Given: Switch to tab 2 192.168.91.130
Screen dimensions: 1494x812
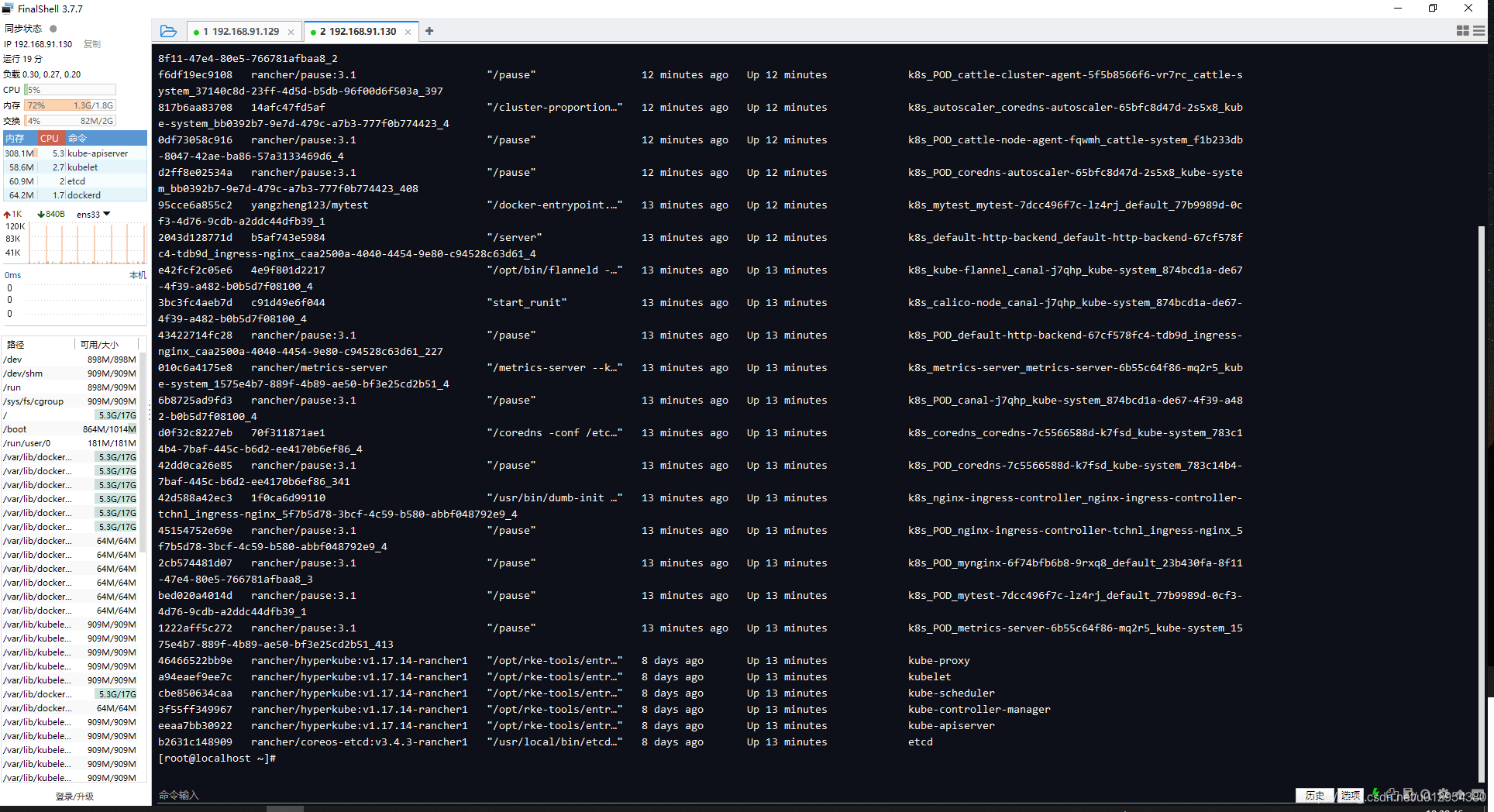Looking at the screenshot, I should (361, 32).
